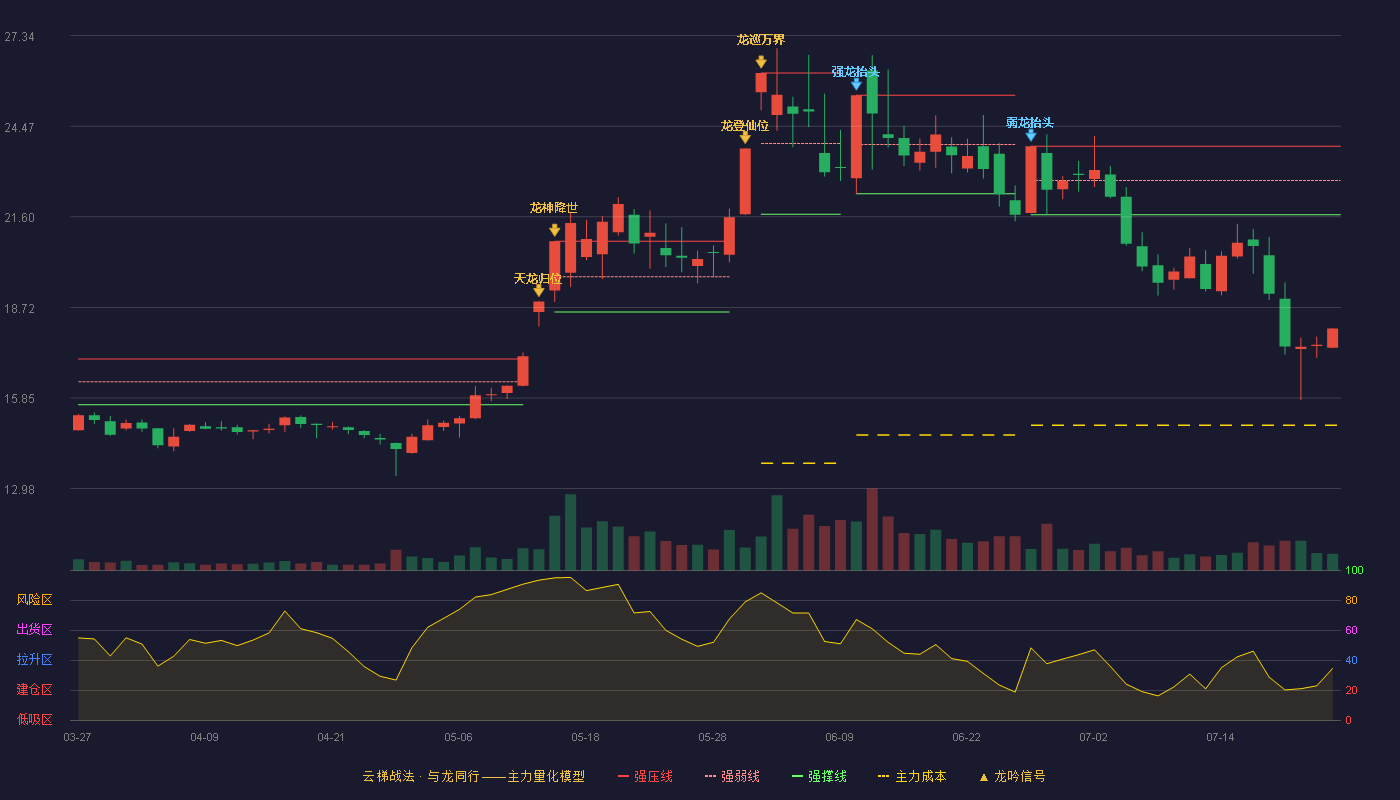This screenshot has width=1400, height=800.
Task: Click the 04-21 date on the time axis
Action: pyautogui.click(x=331, y=737)
